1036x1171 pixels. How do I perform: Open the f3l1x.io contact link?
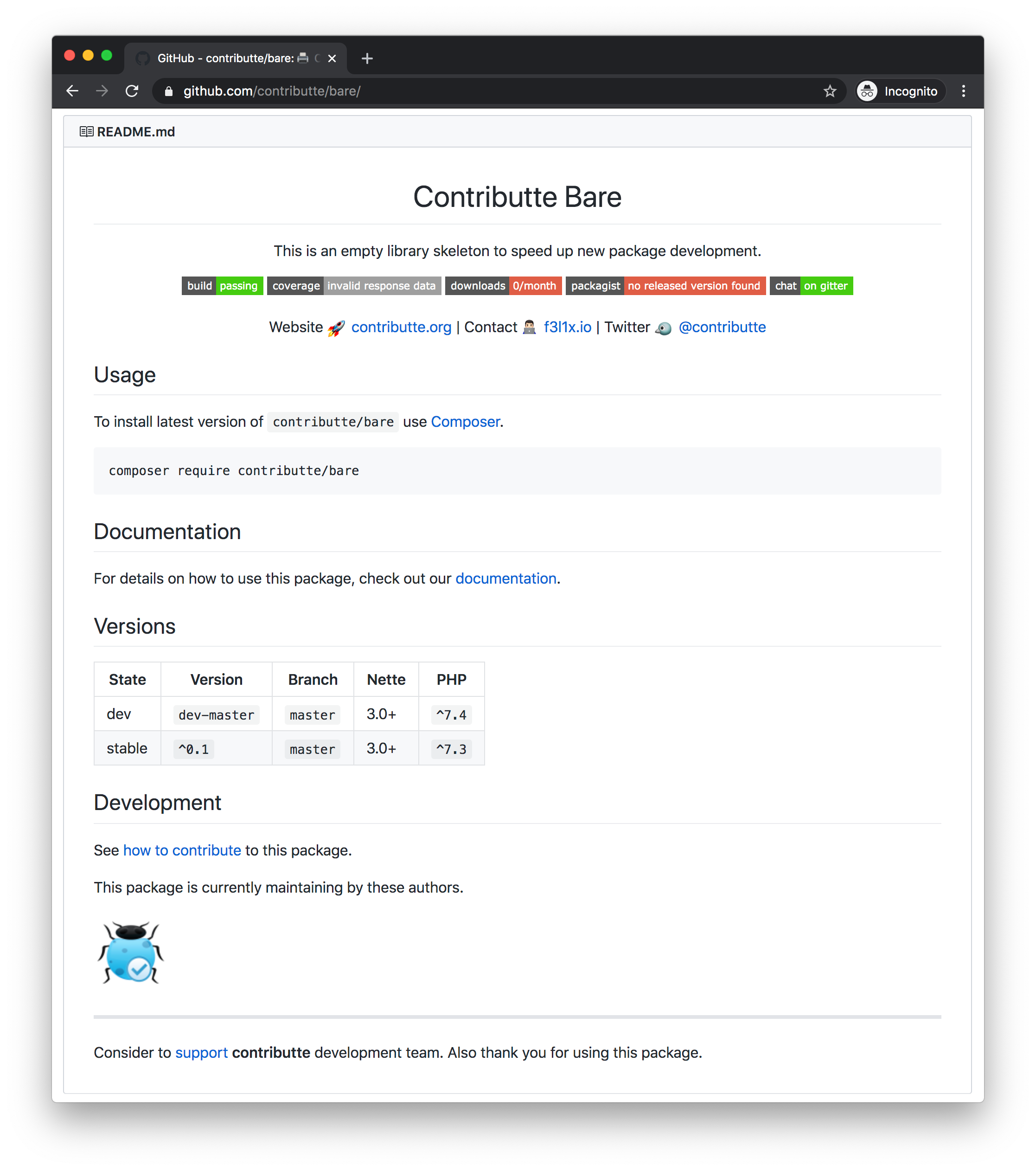568,327
